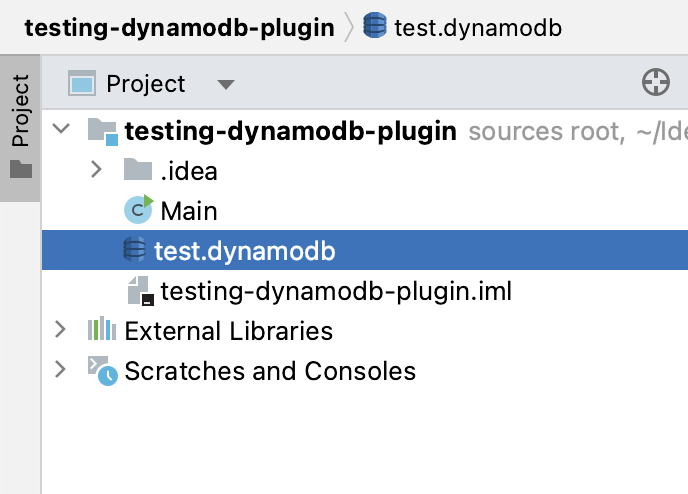Click the External Libraries bars icon

[x=102, y=329]
